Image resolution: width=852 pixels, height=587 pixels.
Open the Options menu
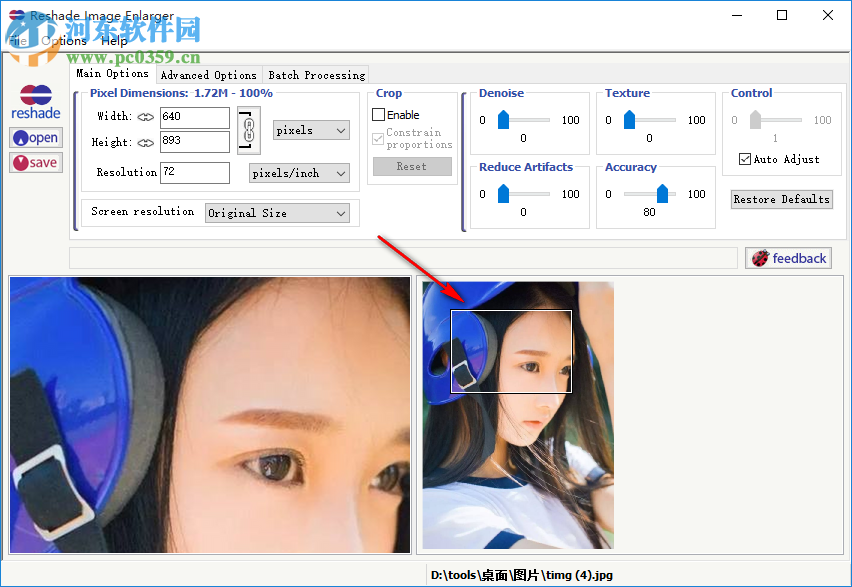click(62, 40)
